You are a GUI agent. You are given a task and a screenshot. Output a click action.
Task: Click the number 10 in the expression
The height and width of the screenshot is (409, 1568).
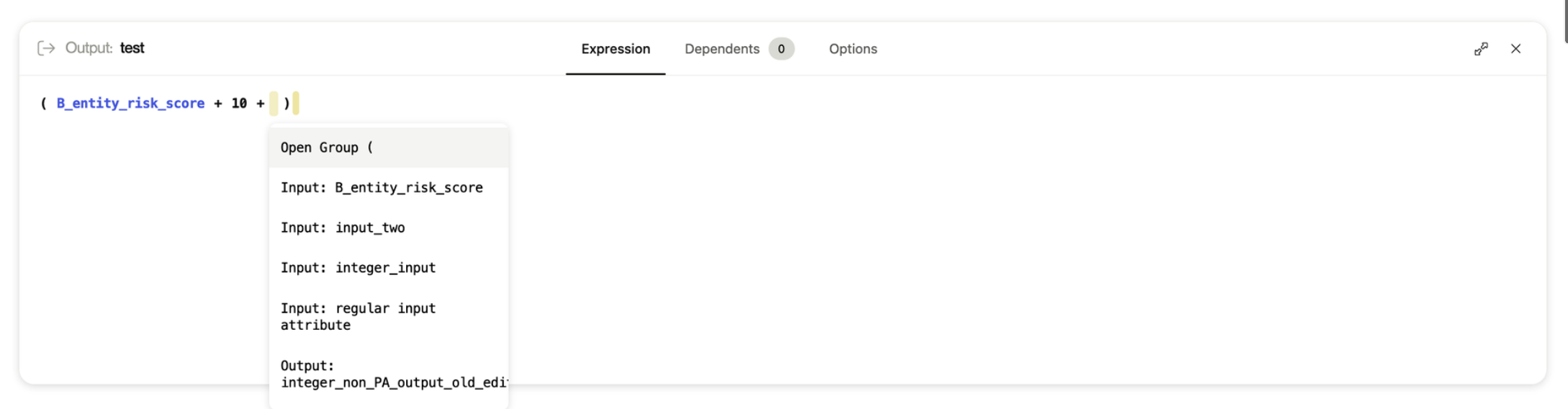click(x=239, y=104)
